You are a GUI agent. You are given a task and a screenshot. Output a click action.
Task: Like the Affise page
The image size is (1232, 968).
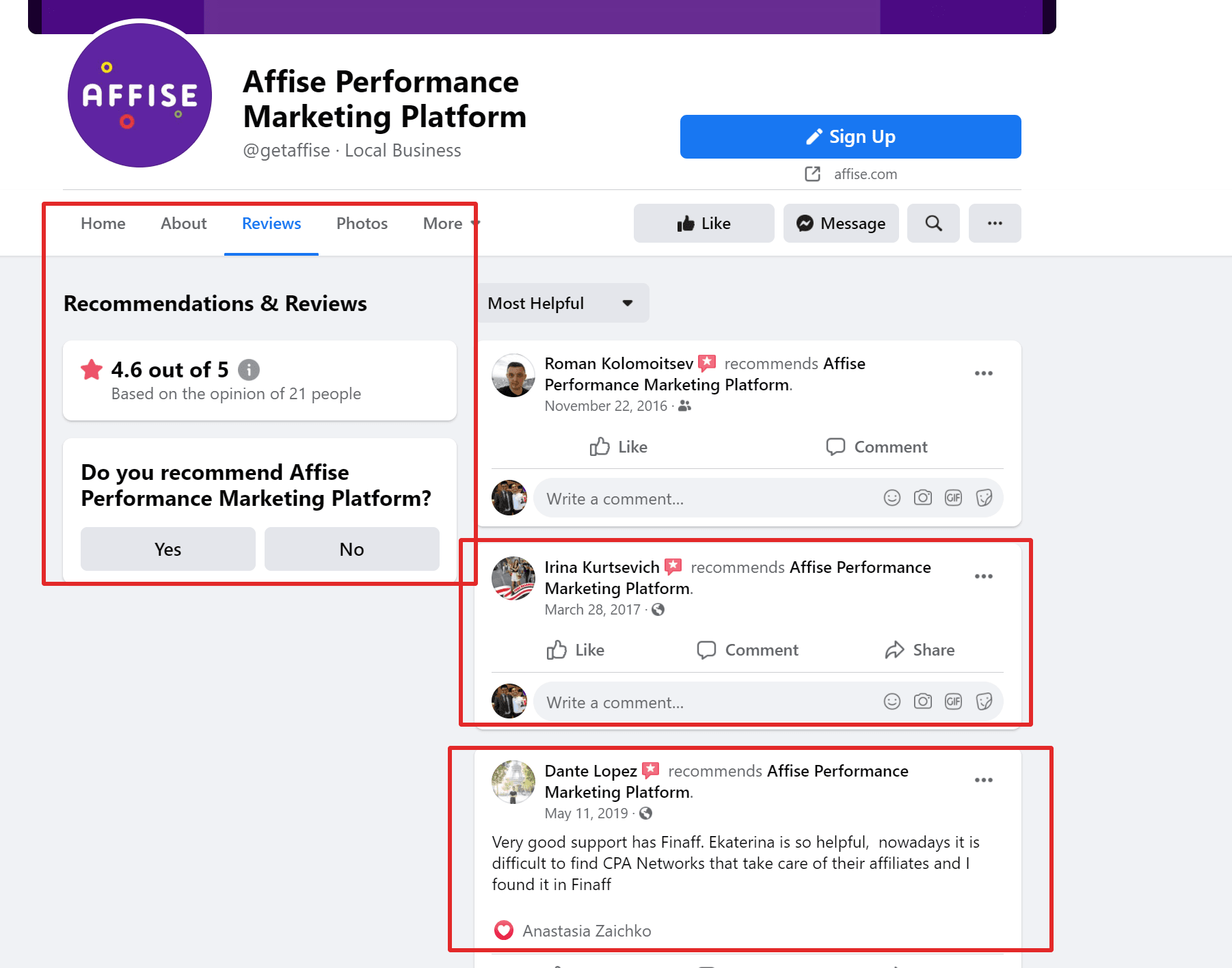pos(704,224)
